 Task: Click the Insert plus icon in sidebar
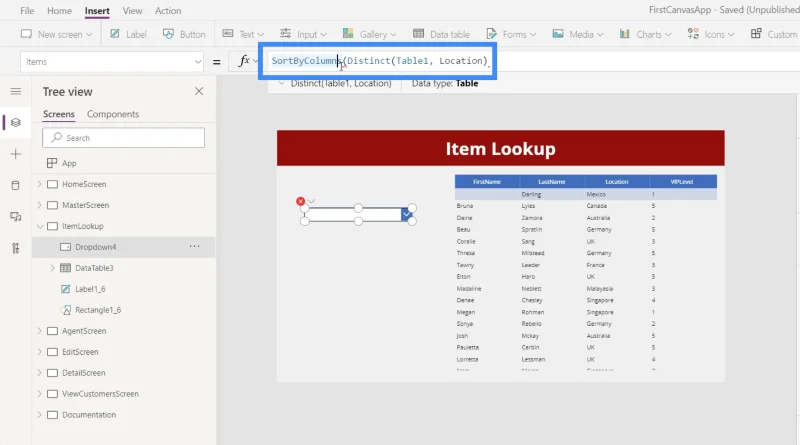pos(16,154)
